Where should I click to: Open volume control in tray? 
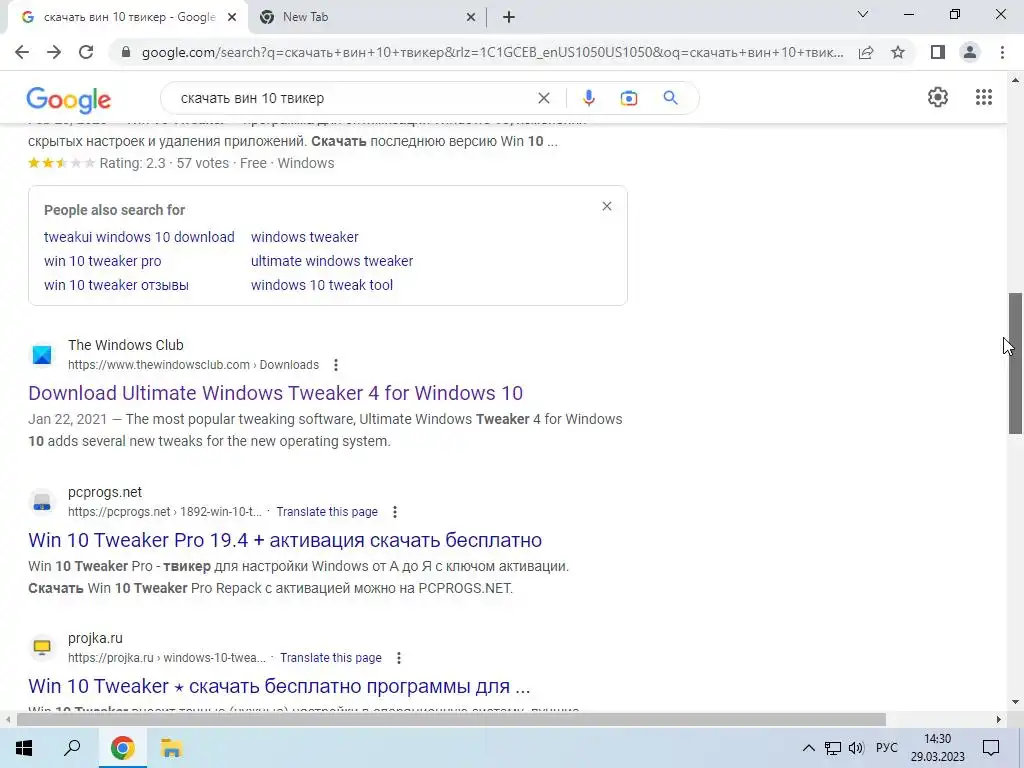click(x=856, y=748)
